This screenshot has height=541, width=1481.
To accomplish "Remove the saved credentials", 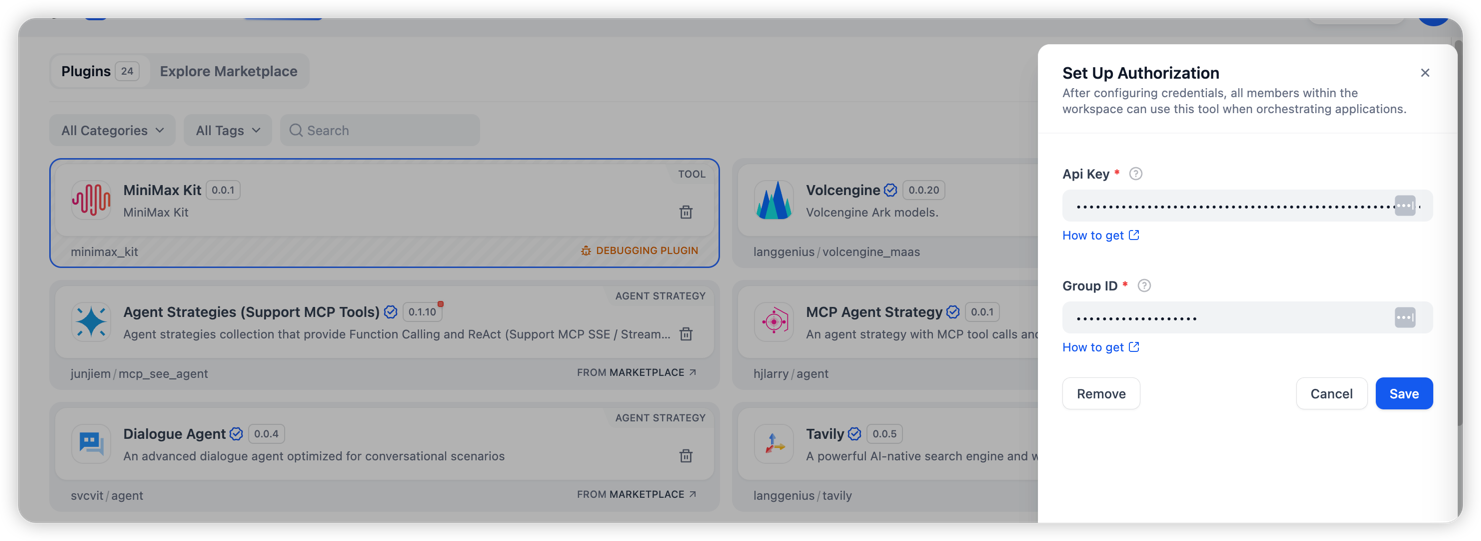I will coord(1101,394).
